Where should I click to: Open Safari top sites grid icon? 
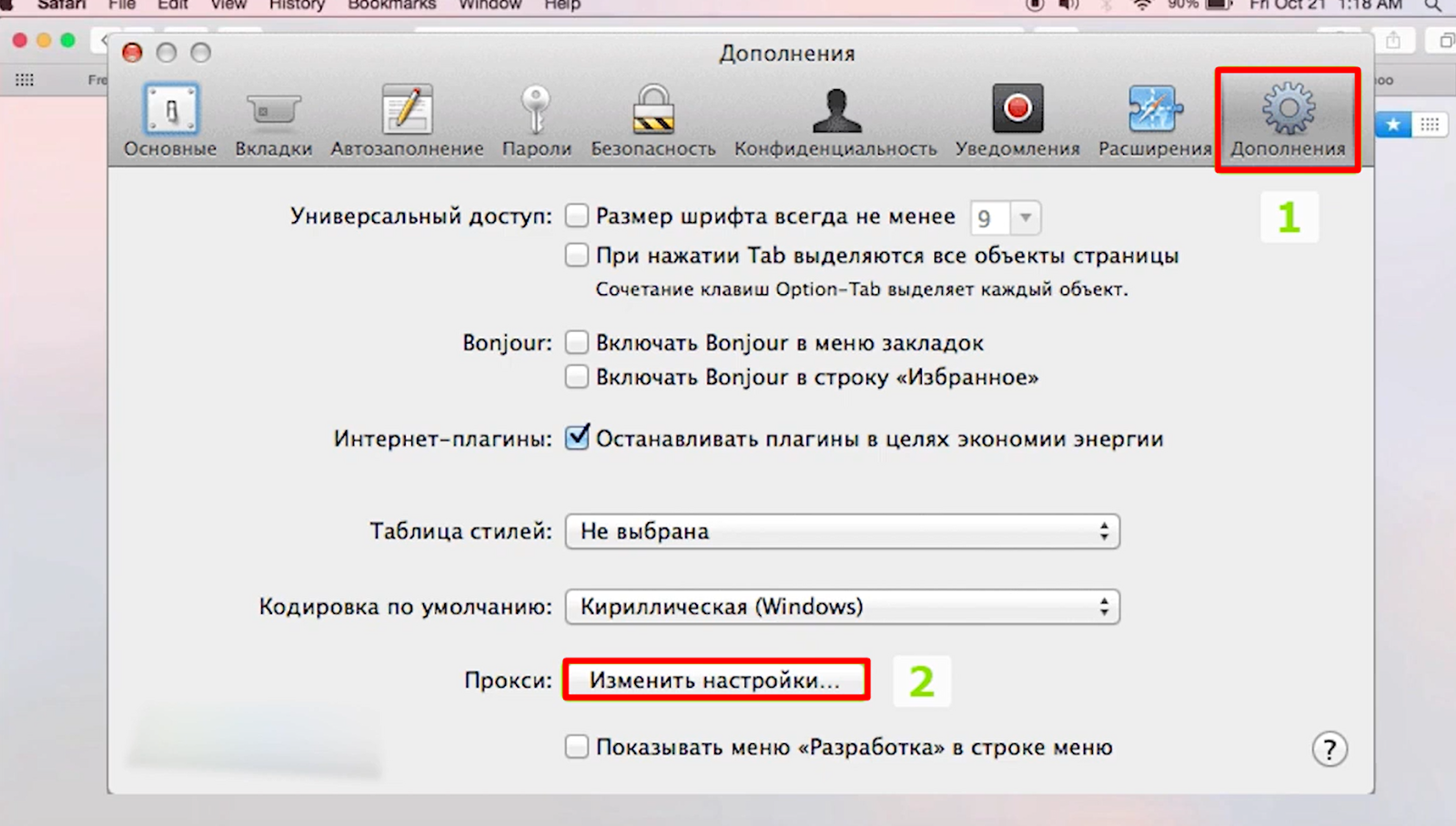(1430, 124)
